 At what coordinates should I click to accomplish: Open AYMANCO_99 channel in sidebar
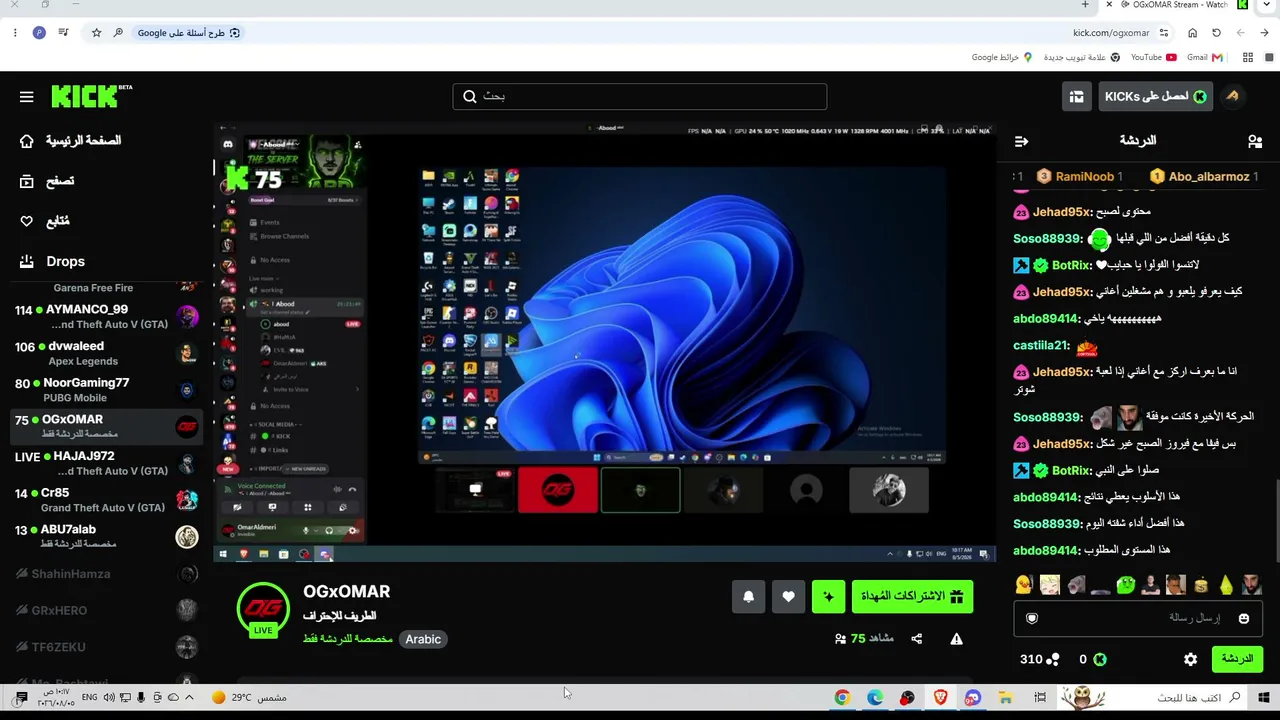pyautogui.click(x=106, y=317)
